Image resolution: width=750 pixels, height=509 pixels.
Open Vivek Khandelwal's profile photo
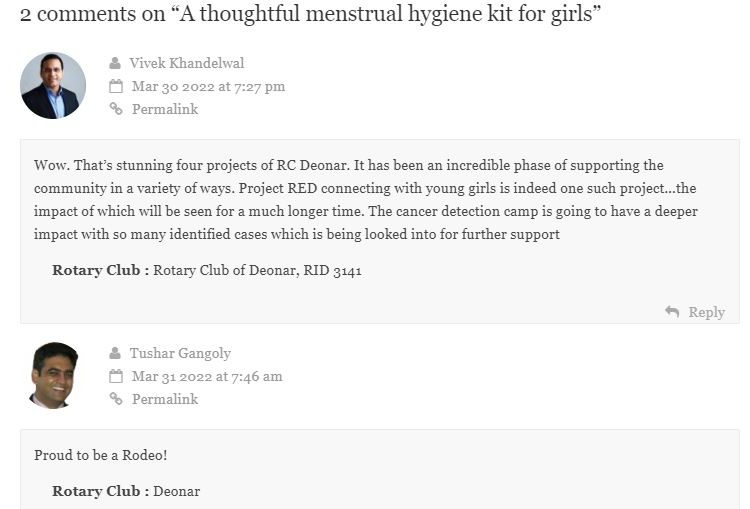[x=53, y=86]
